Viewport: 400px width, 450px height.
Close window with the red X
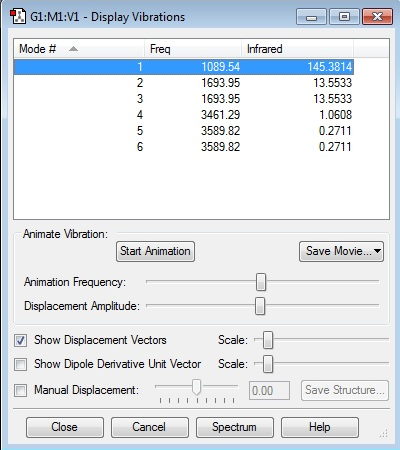377,17
